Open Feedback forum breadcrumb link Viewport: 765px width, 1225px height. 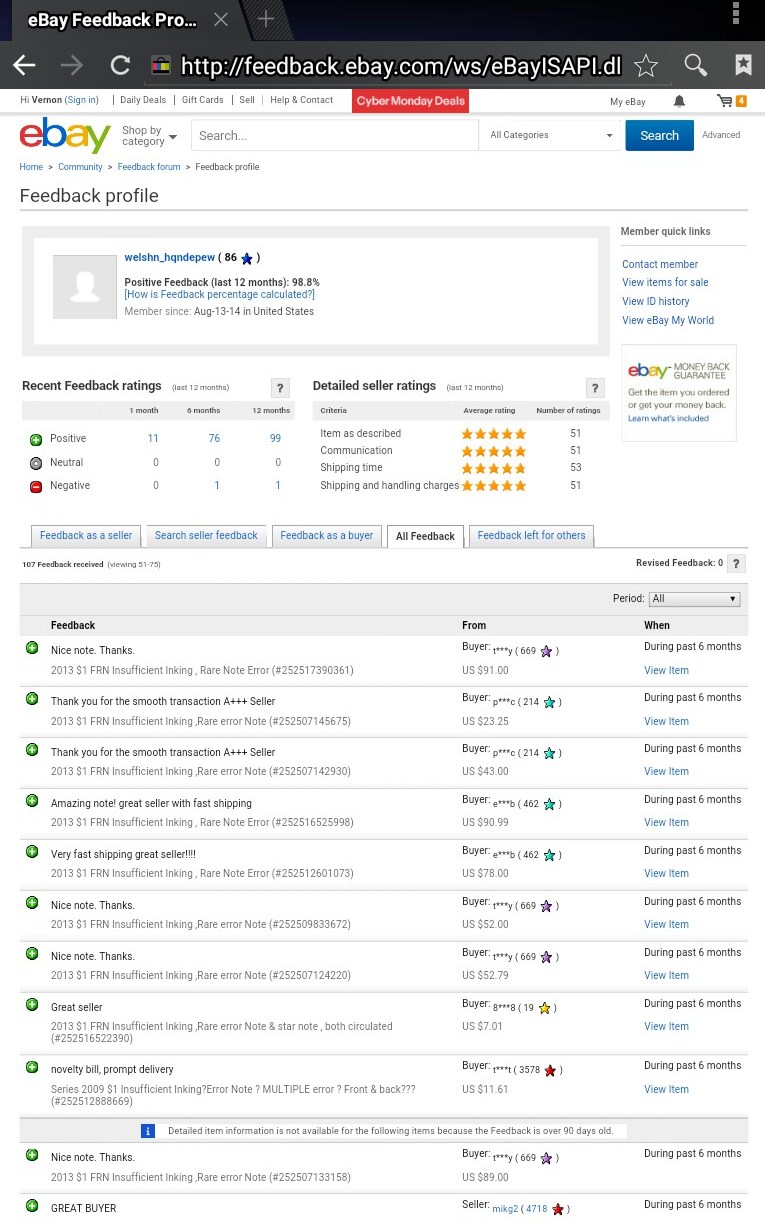[149, 167]
